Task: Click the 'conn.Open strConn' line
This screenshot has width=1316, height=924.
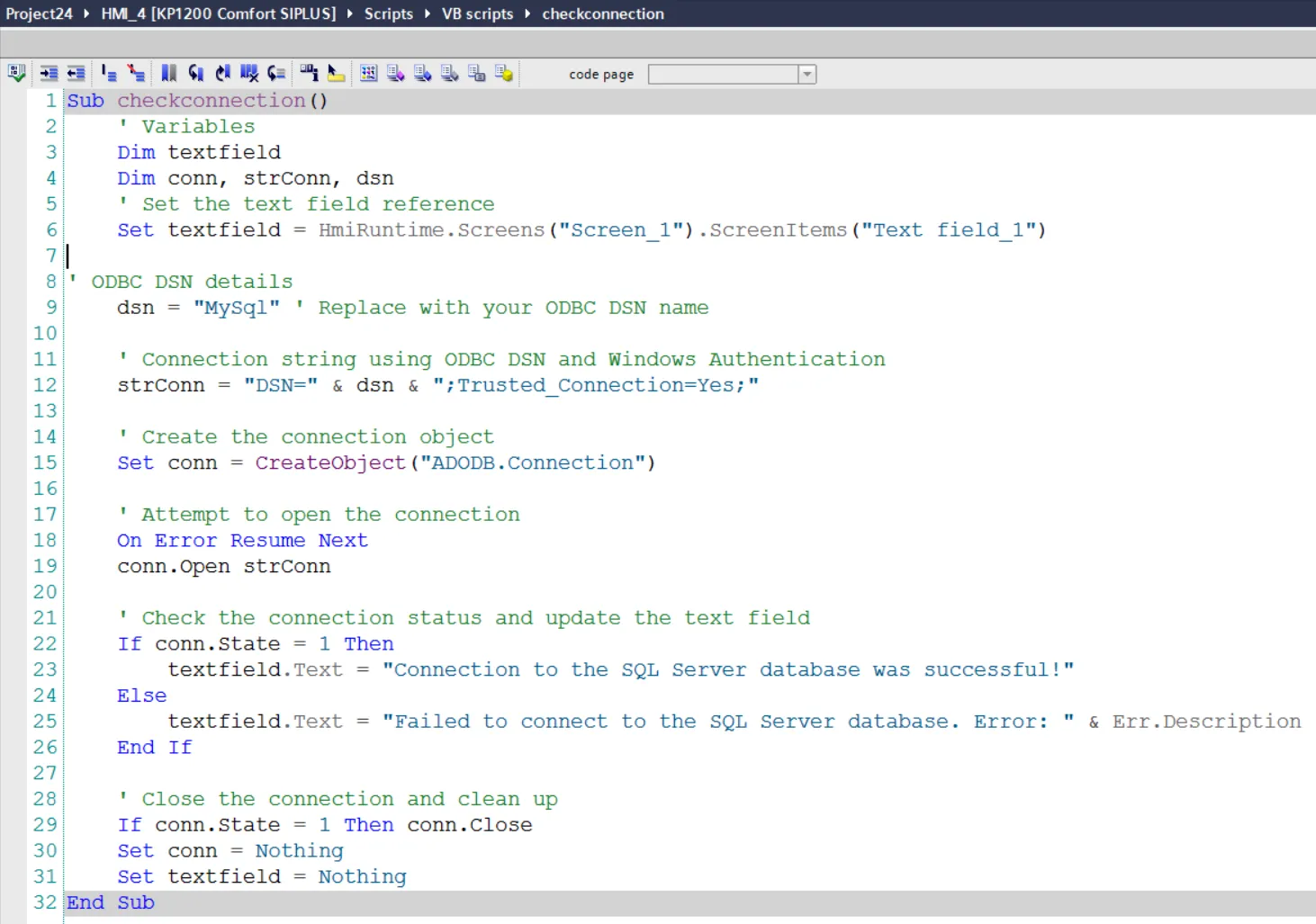Action: pos(224,566)
